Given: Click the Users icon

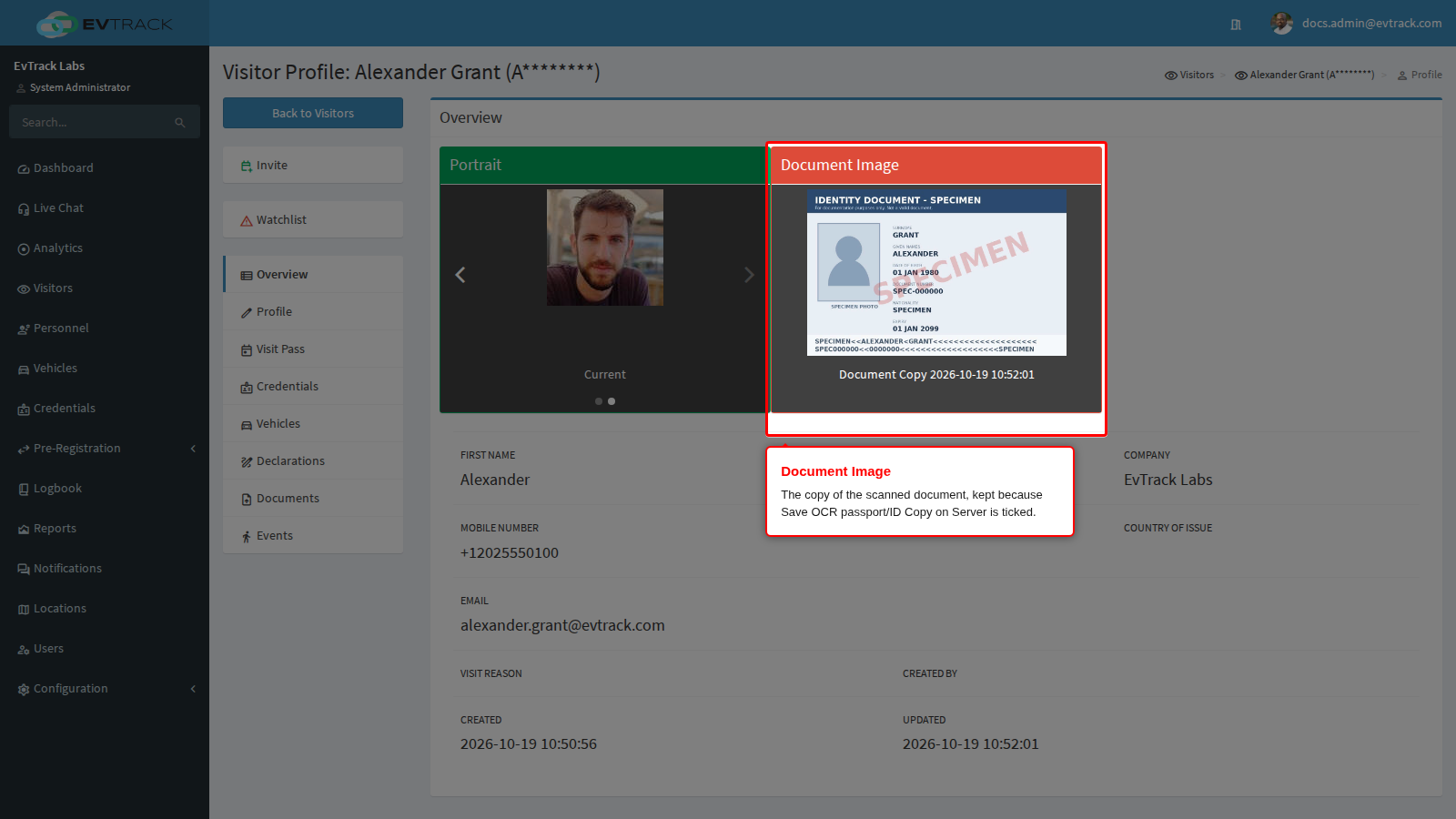Looking at the screenshot, I should (24, 650).
